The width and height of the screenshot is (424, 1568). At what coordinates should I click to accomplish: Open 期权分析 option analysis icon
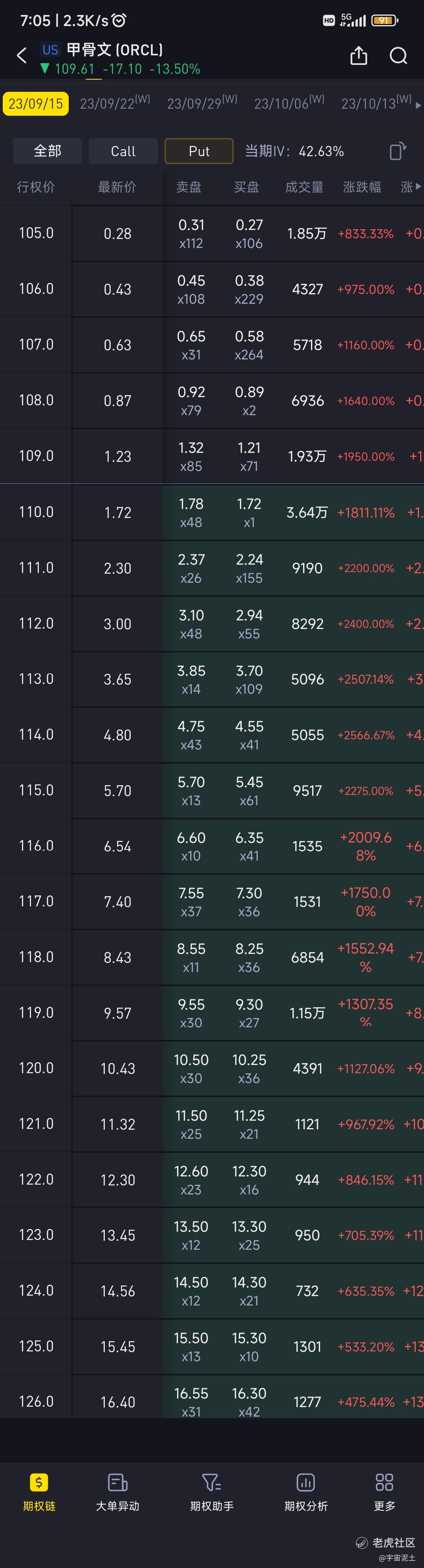tap(306, 1483)
